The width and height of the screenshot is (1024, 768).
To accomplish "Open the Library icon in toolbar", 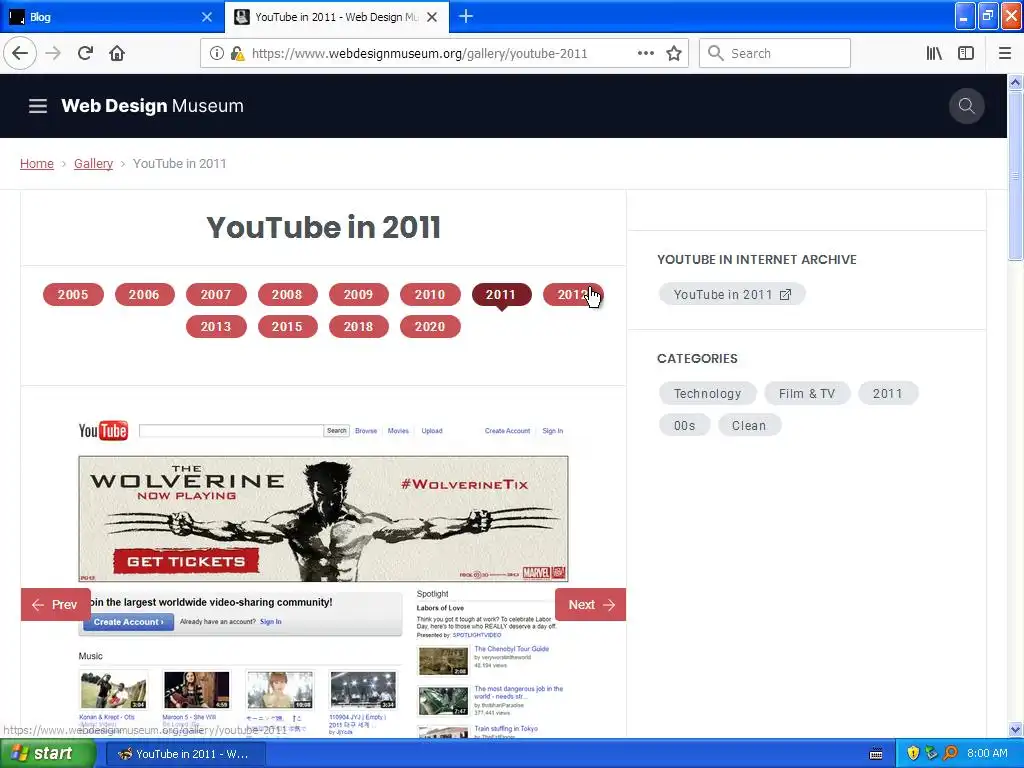I will point(934,53).
